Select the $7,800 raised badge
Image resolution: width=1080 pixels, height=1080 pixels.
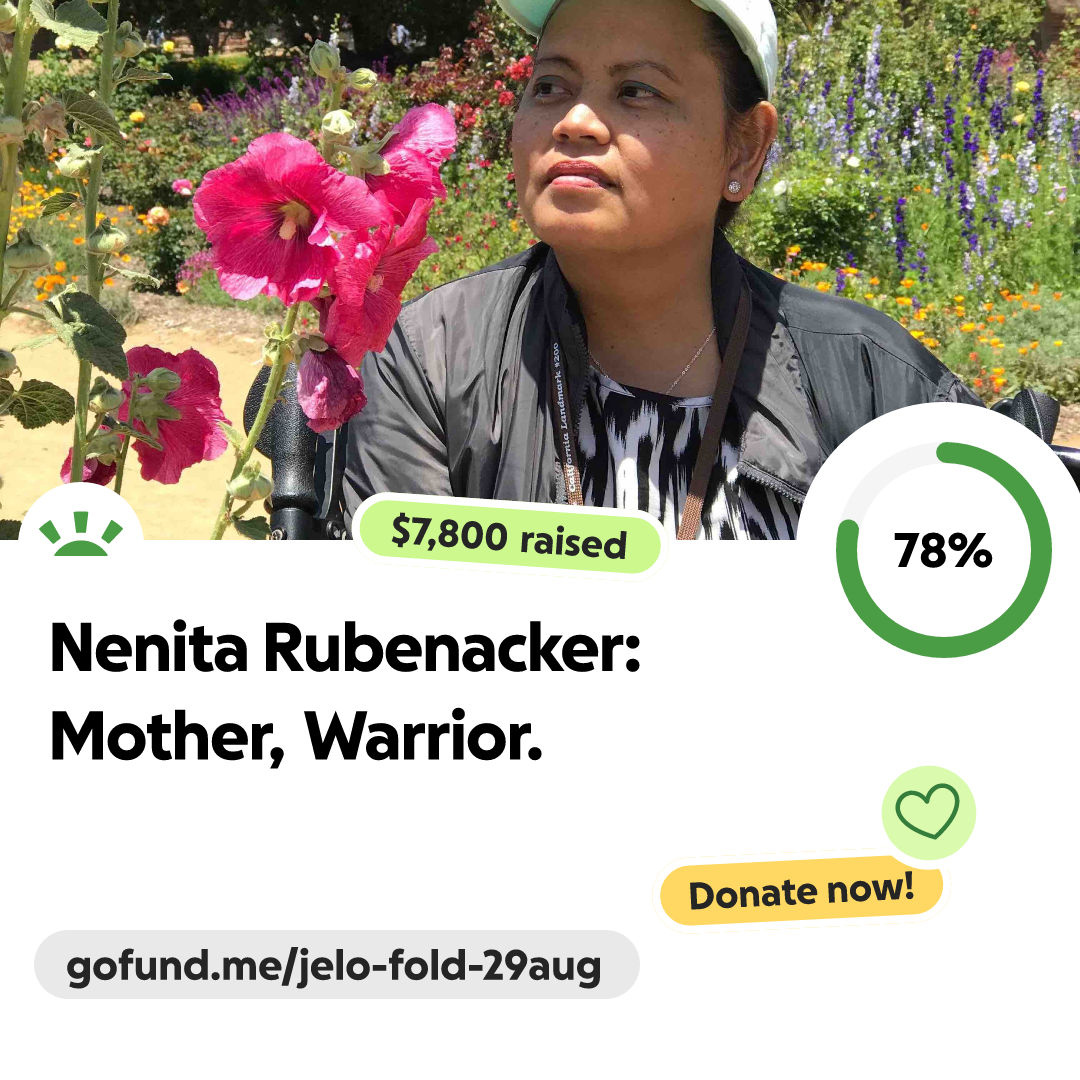pos(509,537)
